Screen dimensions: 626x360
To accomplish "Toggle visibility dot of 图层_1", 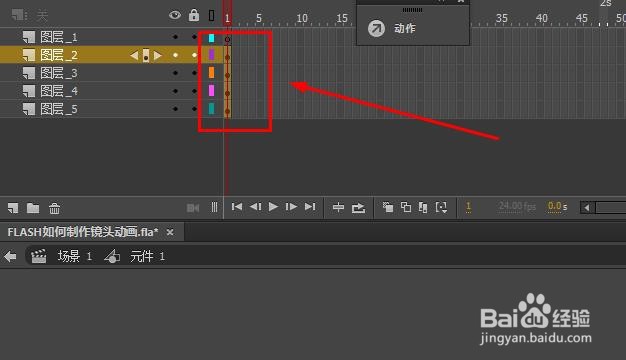I will (175, 37).
